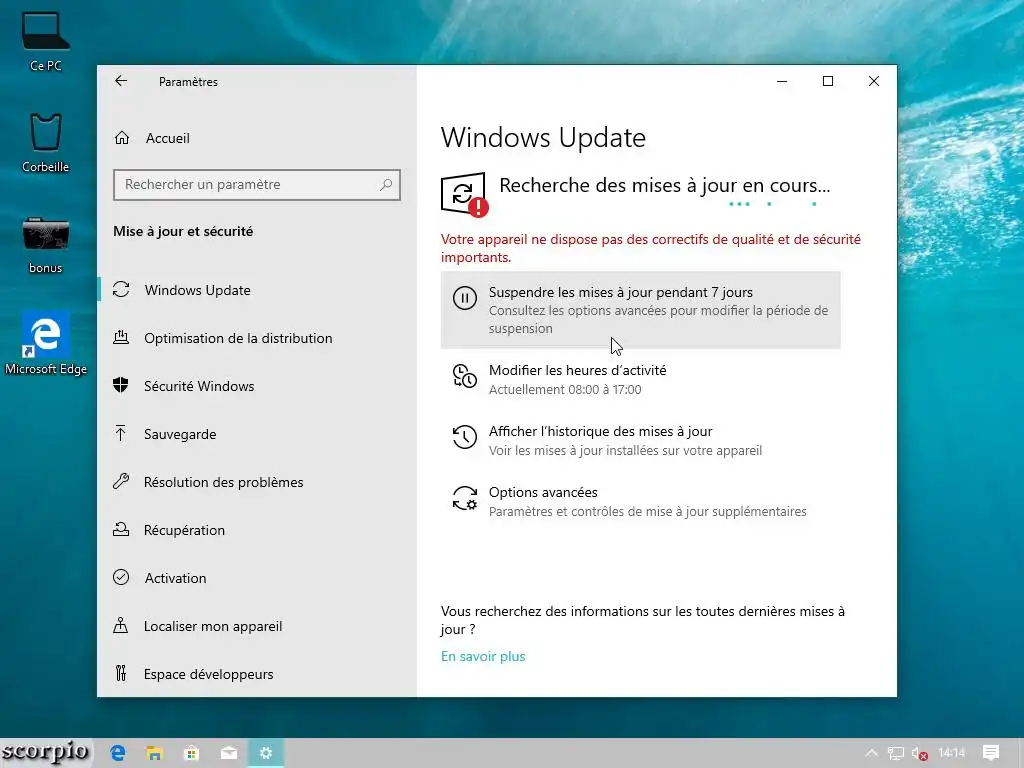Viewport: 1024px width, 768px height.
Task: Open Accueil home icon in sidebar
Action: (x=122, y=138)
